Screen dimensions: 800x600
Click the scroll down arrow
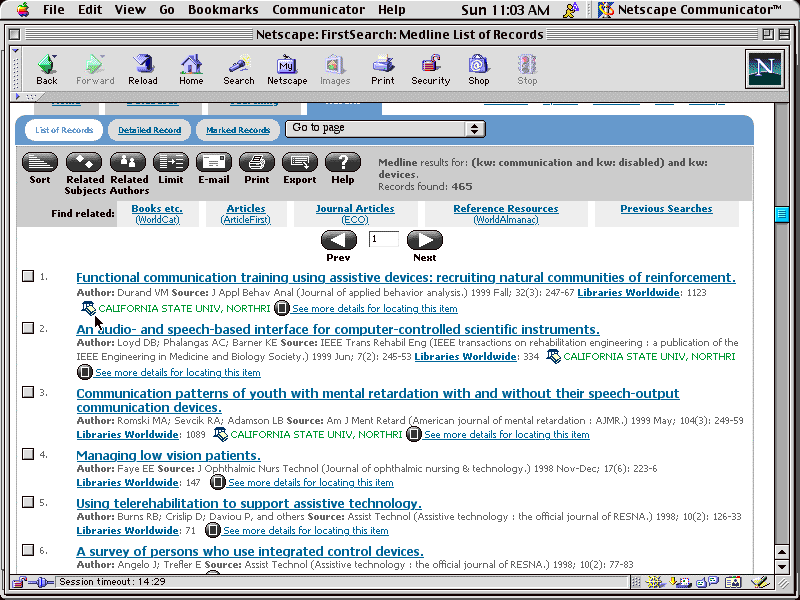pos(782,566)
